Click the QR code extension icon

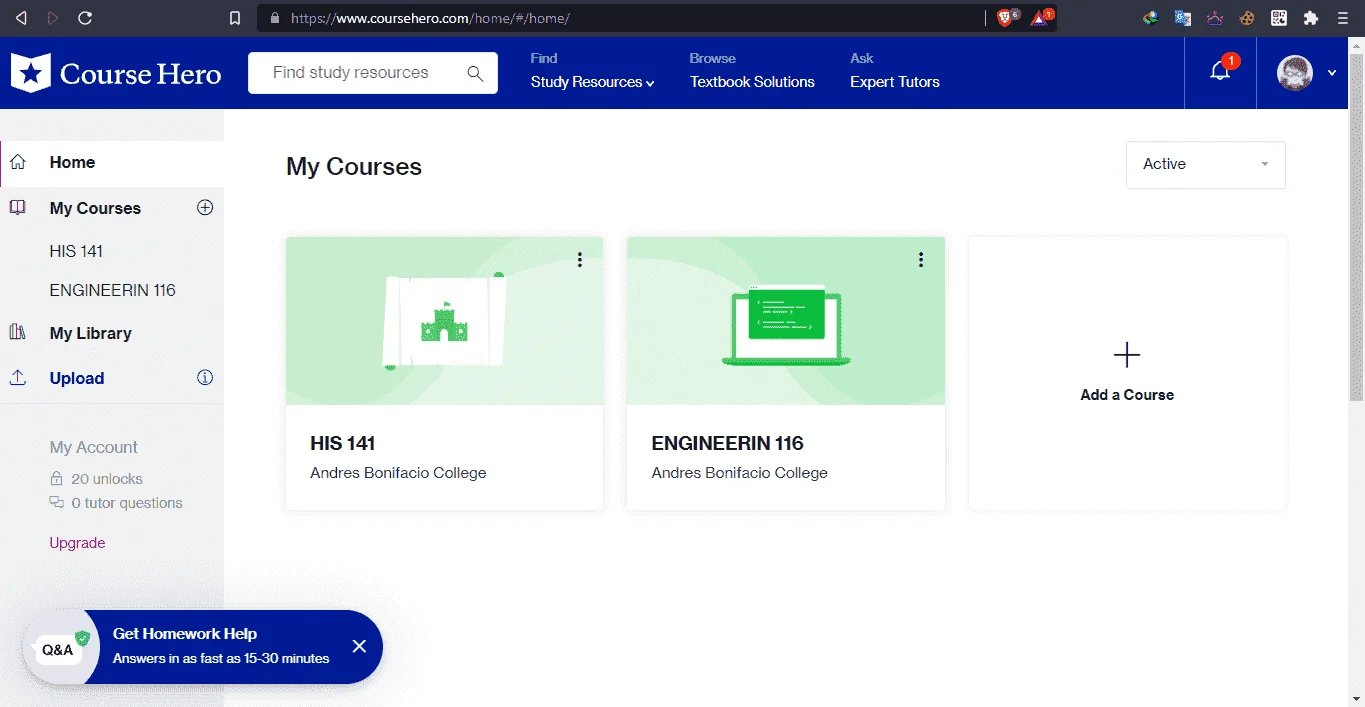pyautogui.click(x=1279, y=18)
